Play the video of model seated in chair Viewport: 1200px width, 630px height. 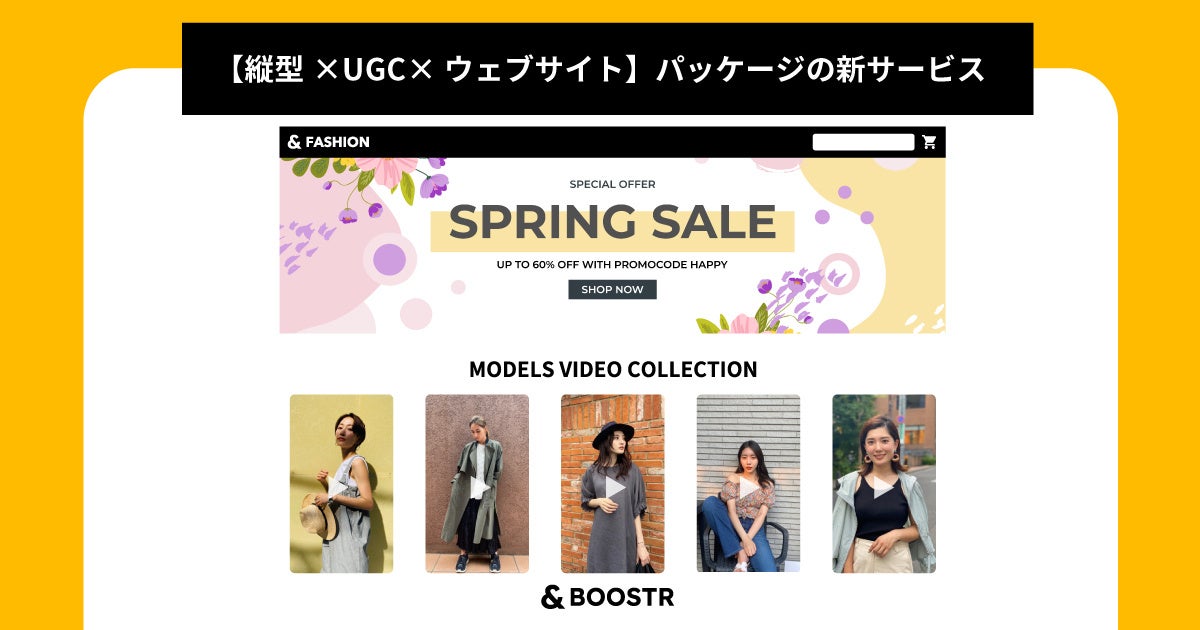click(749, 487)
